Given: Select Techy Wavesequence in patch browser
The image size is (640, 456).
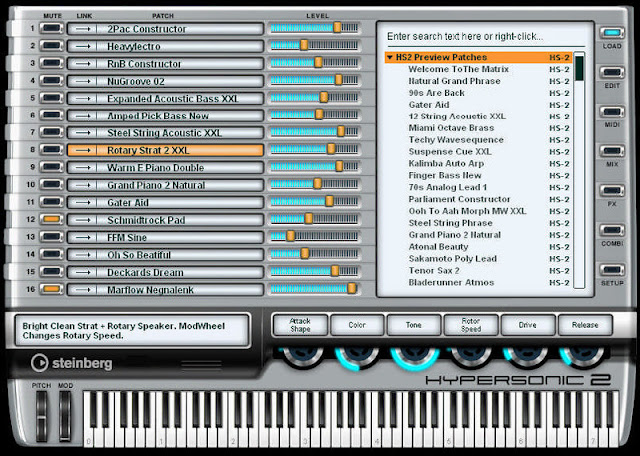Looking at the screenshot, I should coord(456,140).
